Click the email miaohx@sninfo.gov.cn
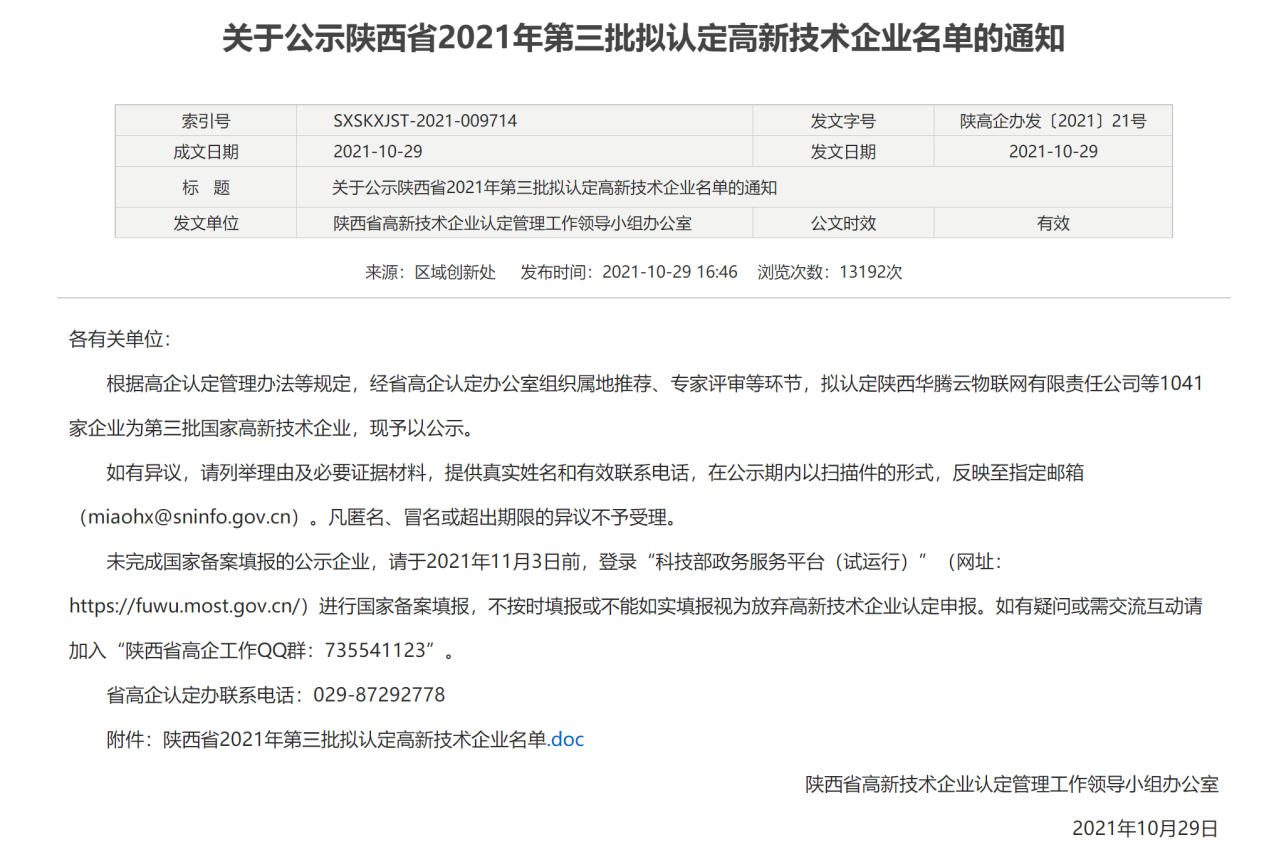The width and height of the screenshot is (1269, 845). click(194, 518)
